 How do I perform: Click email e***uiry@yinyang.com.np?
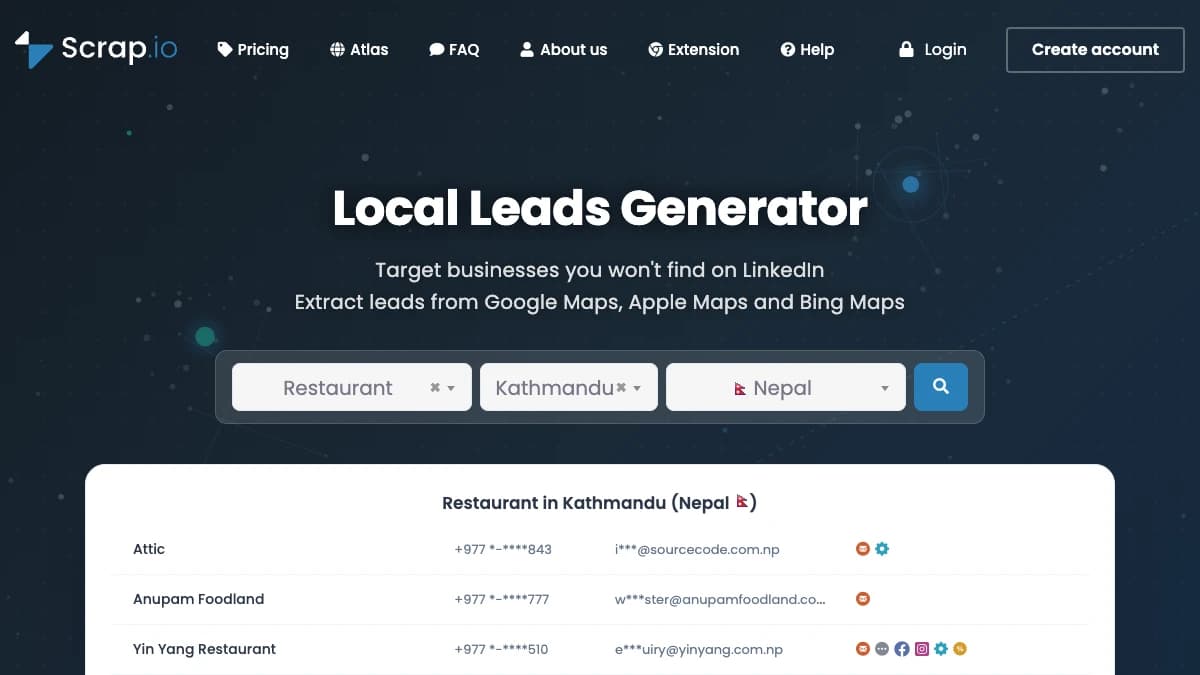[699, 649]
